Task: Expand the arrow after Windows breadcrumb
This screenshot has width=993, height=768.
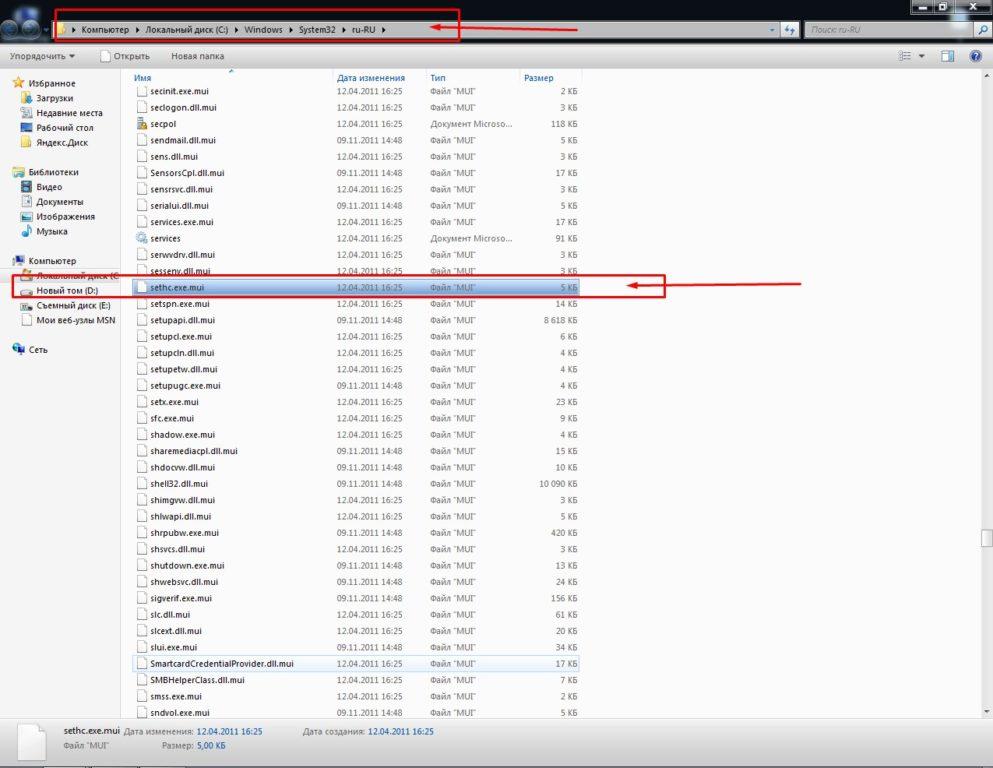Action: pos(290,30)
